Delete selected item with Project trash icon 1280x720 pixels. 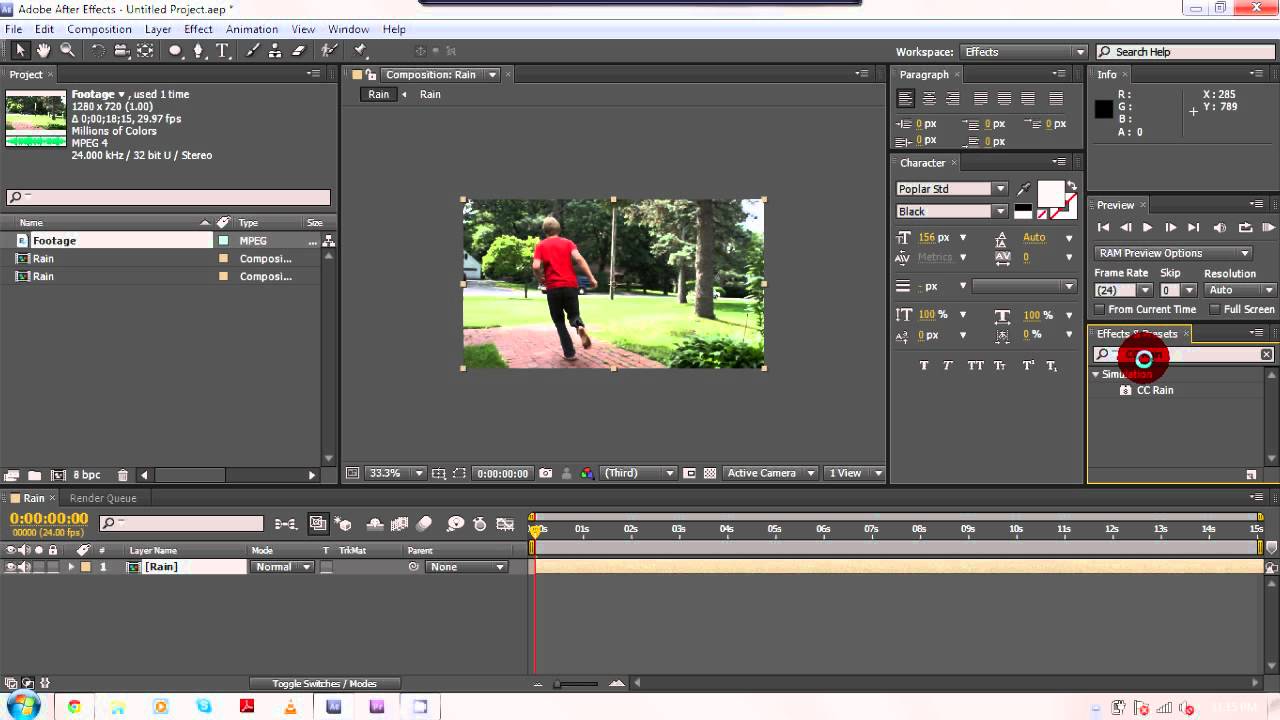pos(123,475)
